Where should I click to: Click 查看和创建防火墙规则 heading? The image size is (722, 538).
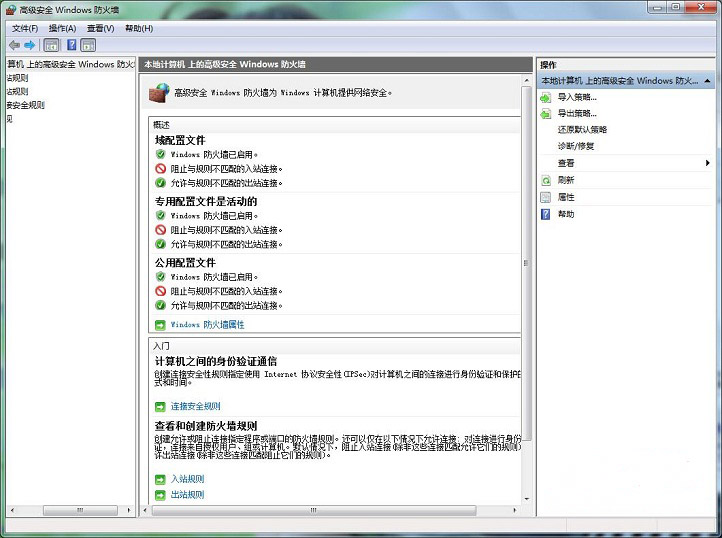206,426
